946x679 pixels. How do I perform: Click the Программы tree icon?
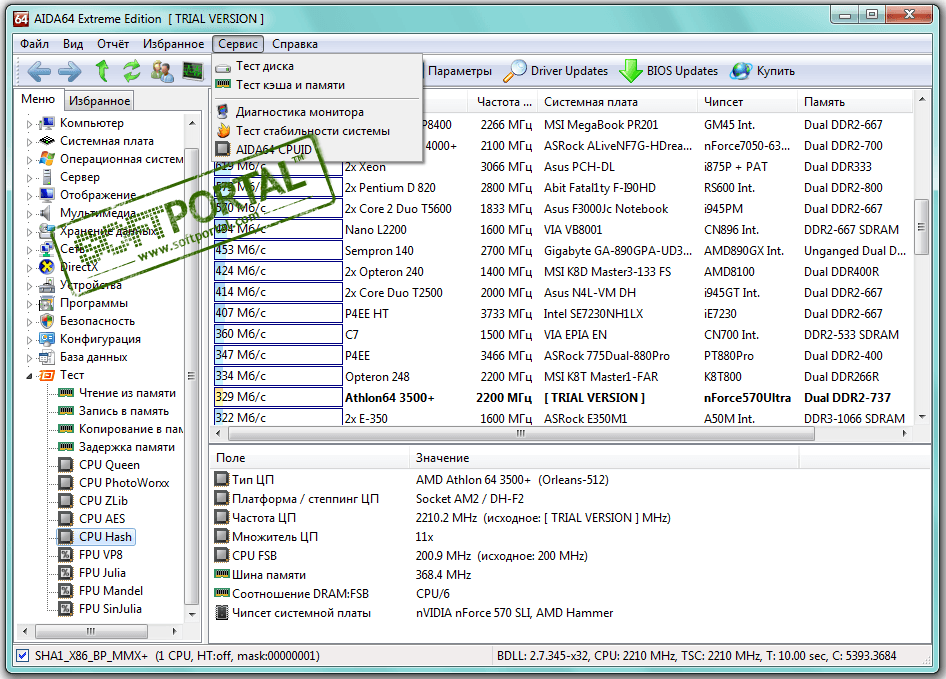[x=47, y=303]
